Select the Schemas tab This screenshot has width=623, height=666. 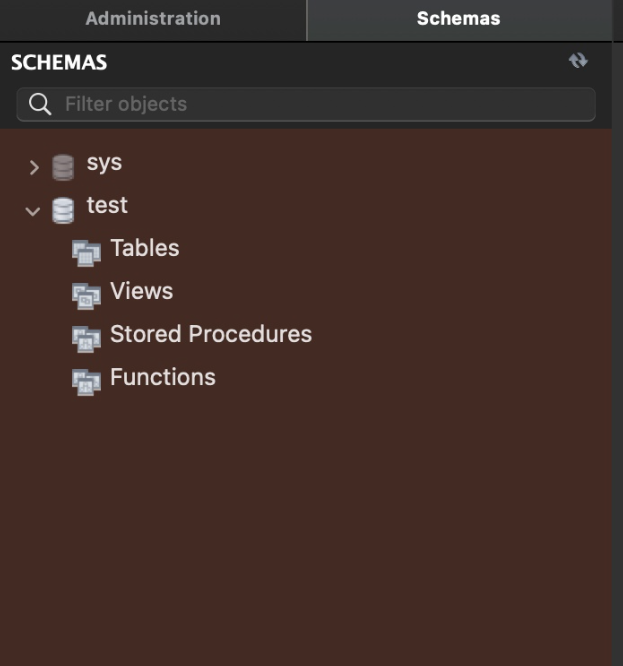[459, 19]
